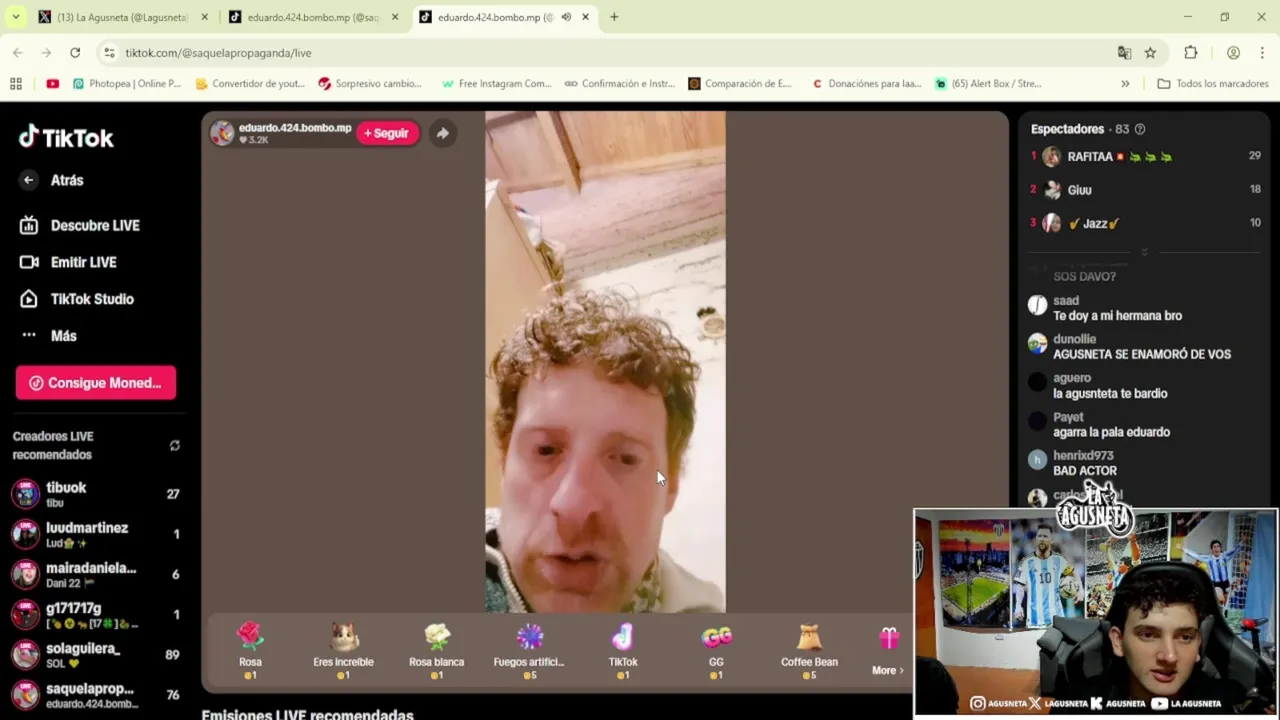Show more bookmarks chevron
Screen dimensions: 1280x720
point(1125,84)
